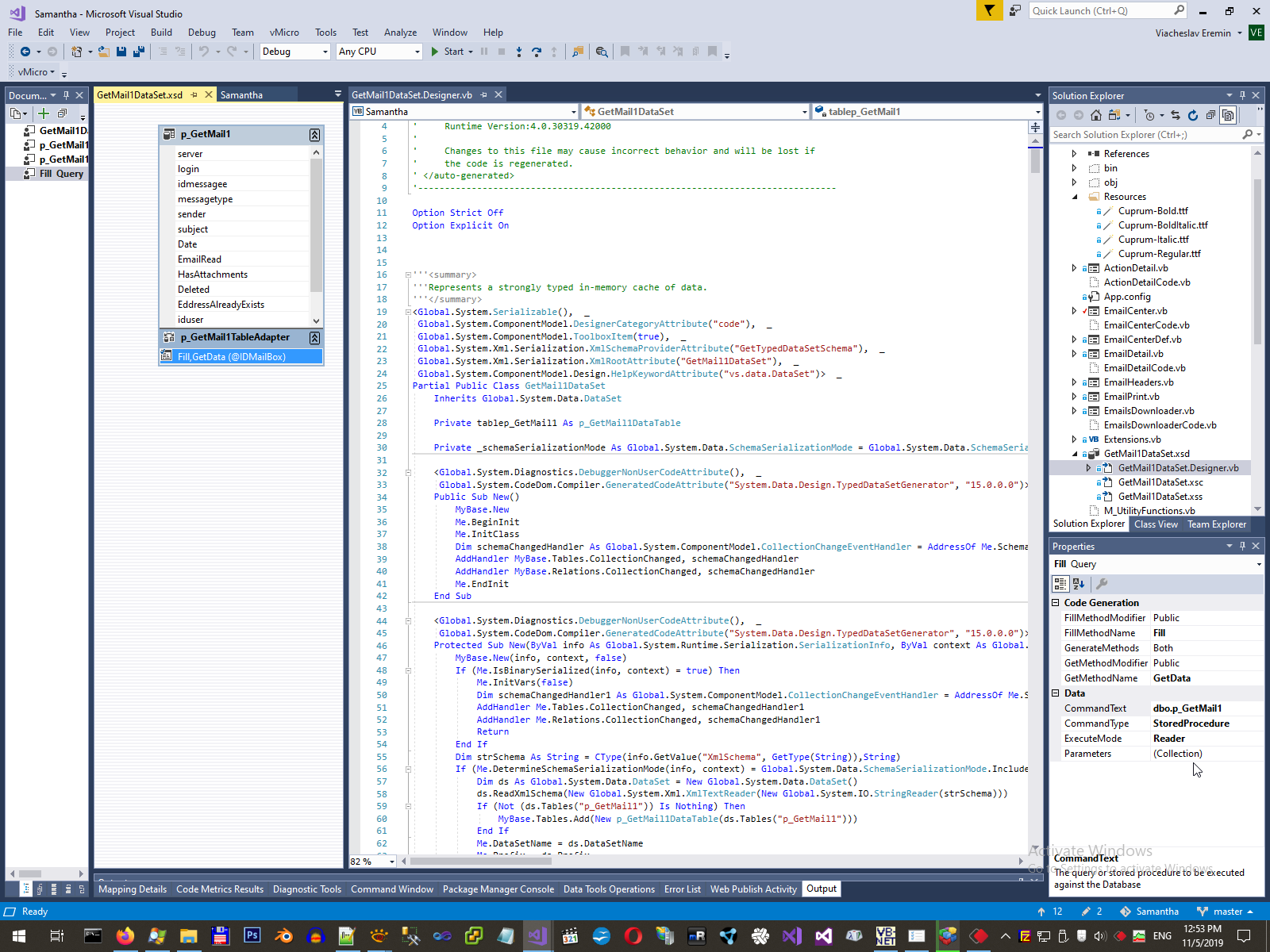
Task: Click Save All in the toolbar
Action: tap(139, 52)
